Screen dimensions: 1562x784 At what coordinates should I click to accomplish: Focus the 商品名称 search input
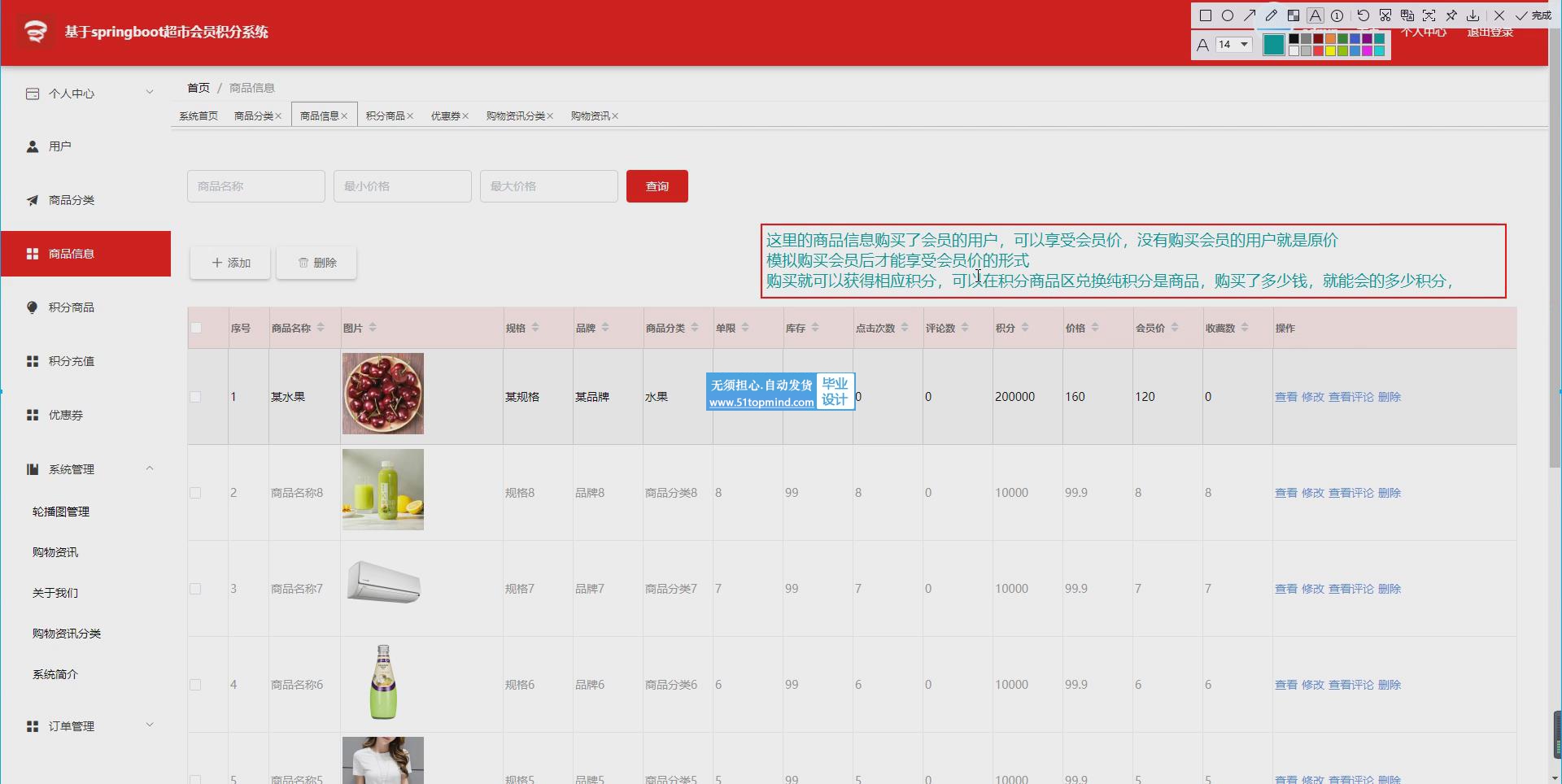(256, 186)
